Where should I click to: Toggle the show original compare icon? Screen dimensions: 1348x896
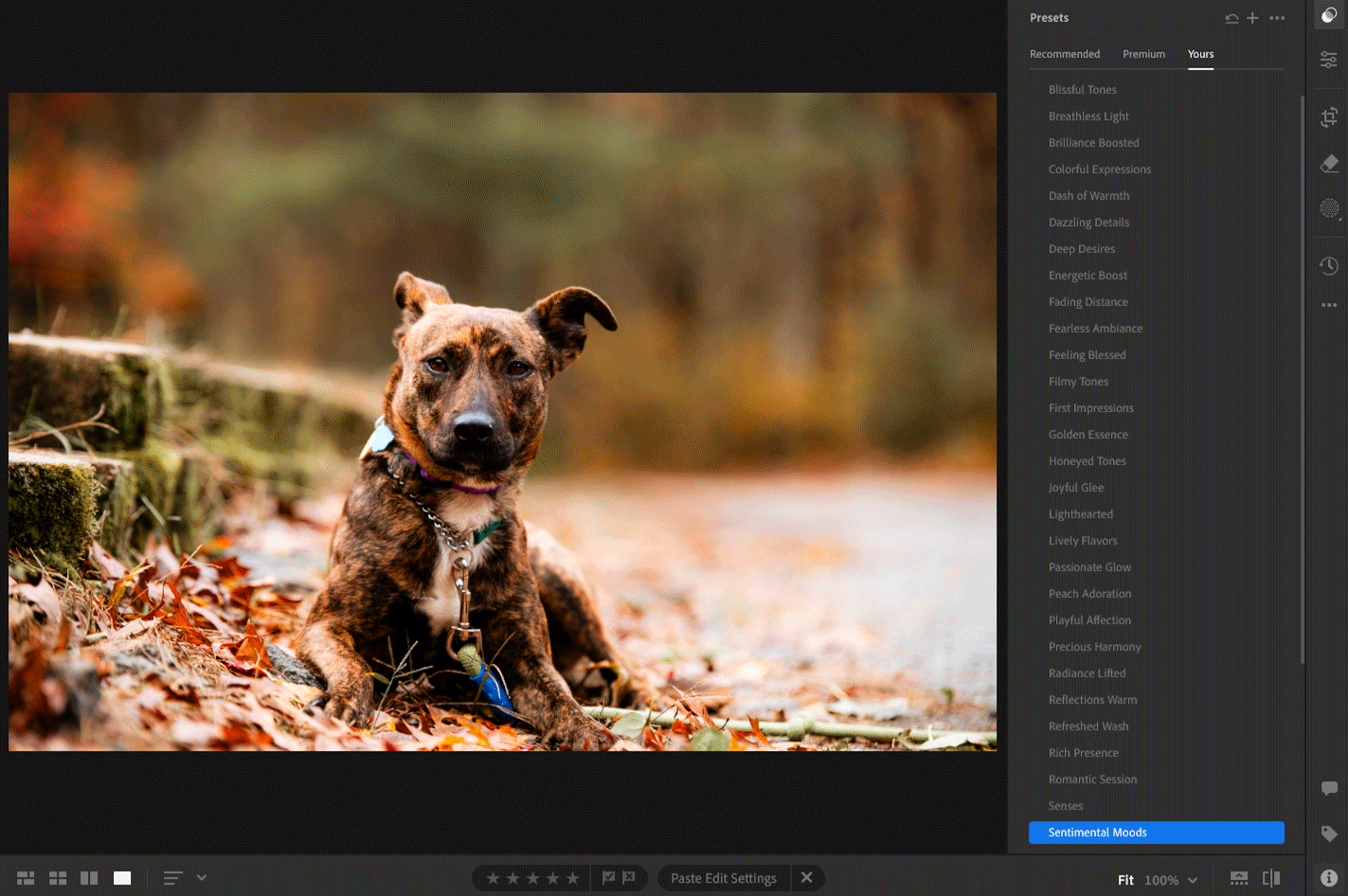(x=1271, y=879)
